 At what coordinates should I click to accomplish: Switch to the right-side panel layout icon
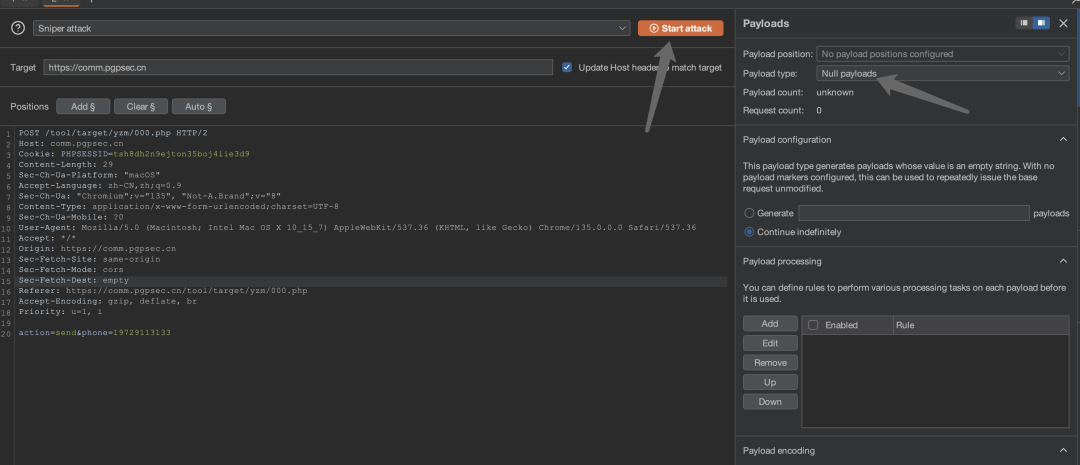click(x=1041, y=23)
